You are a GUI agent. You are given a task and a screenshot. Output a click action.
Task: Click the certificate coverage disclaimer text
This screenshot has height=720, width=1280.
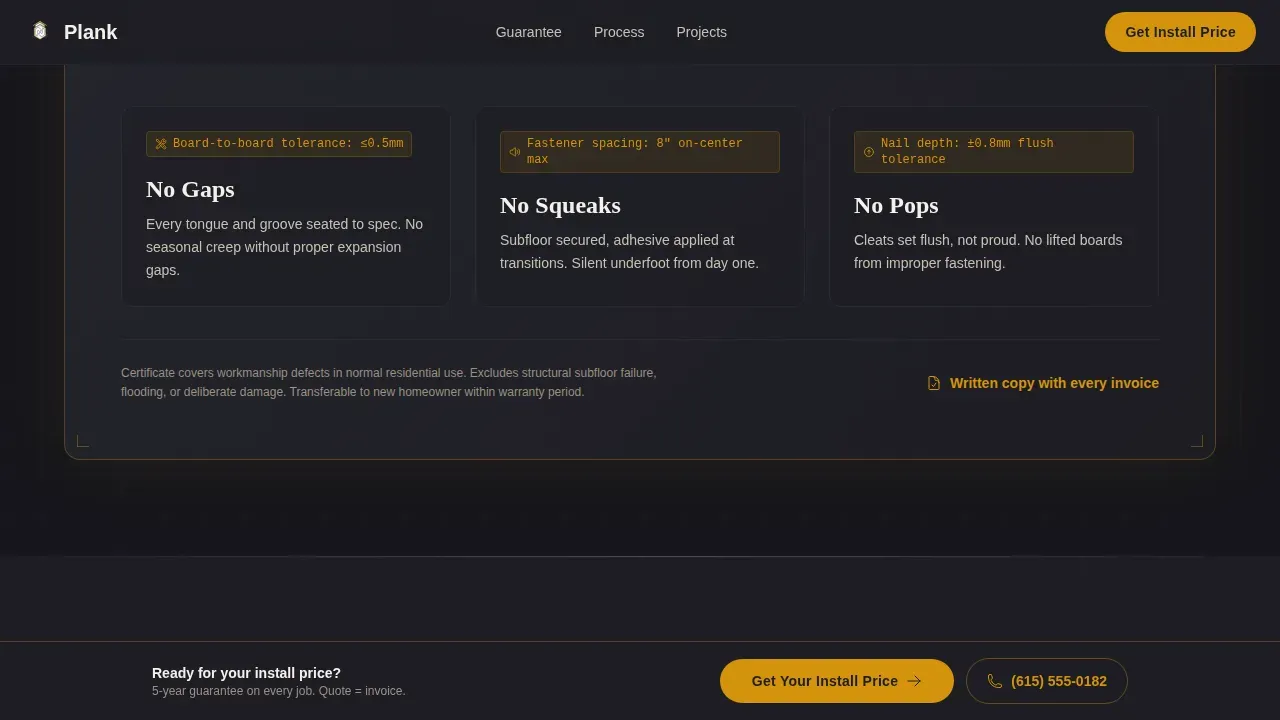(x=389, y=382)
